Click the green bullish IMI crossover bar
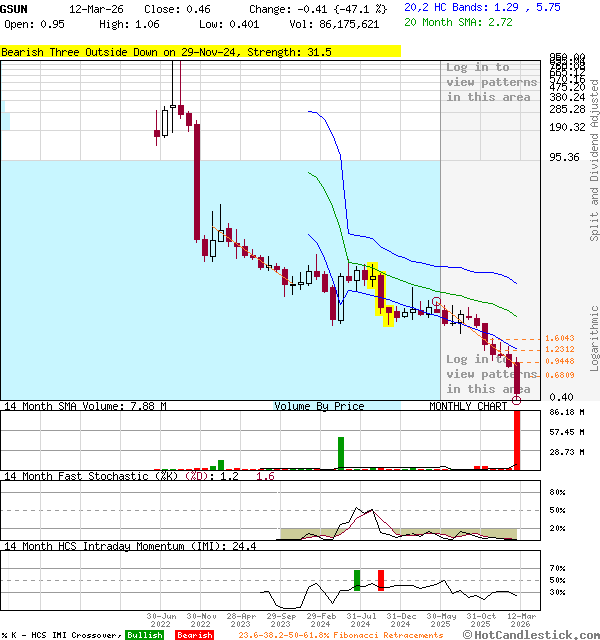The width and height of the screenshot is (600, 640). point(357,580)
